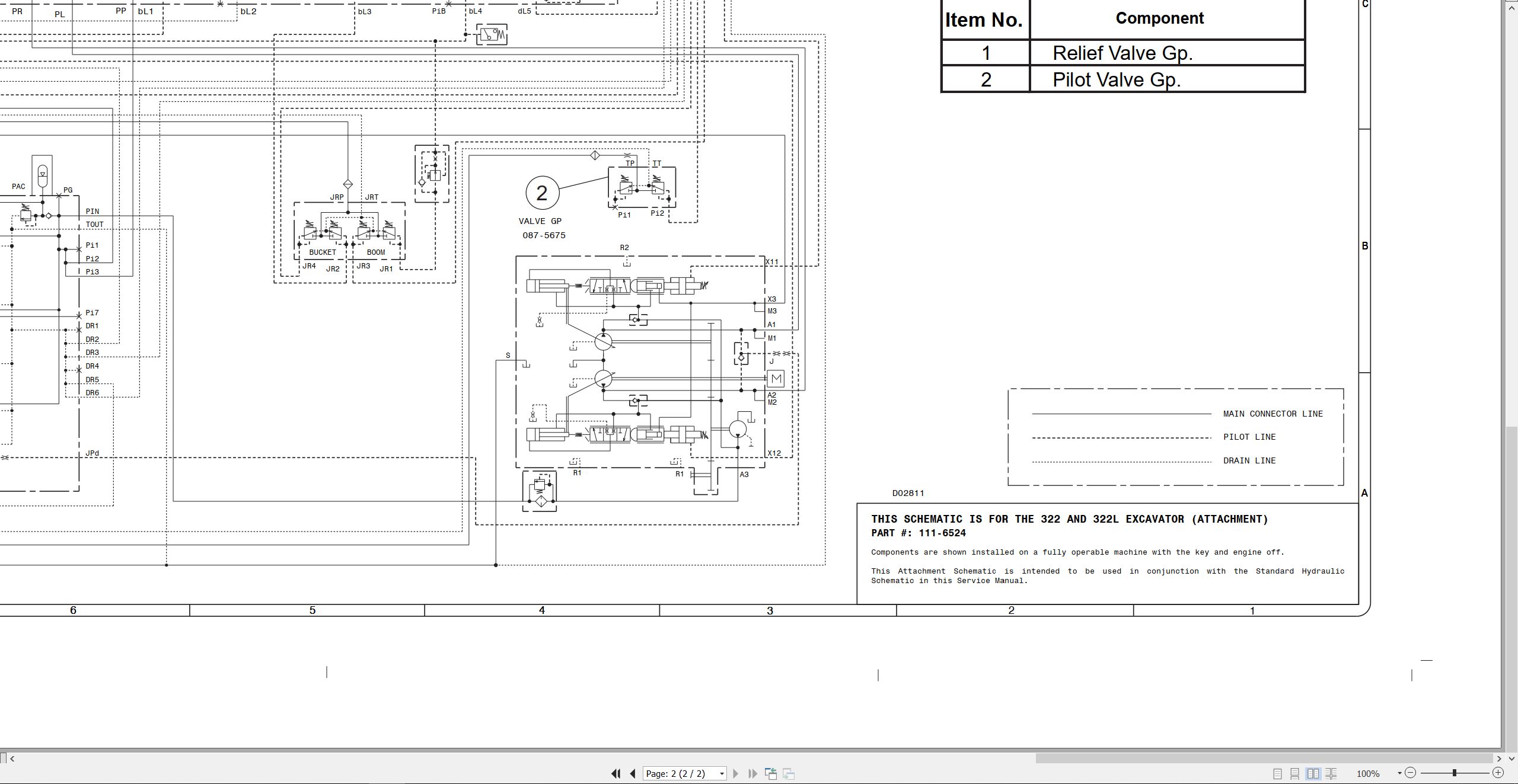Click the 'Pilot Valve Gp.' table cell
The image size is (1518, 784).
[1167, 79]
